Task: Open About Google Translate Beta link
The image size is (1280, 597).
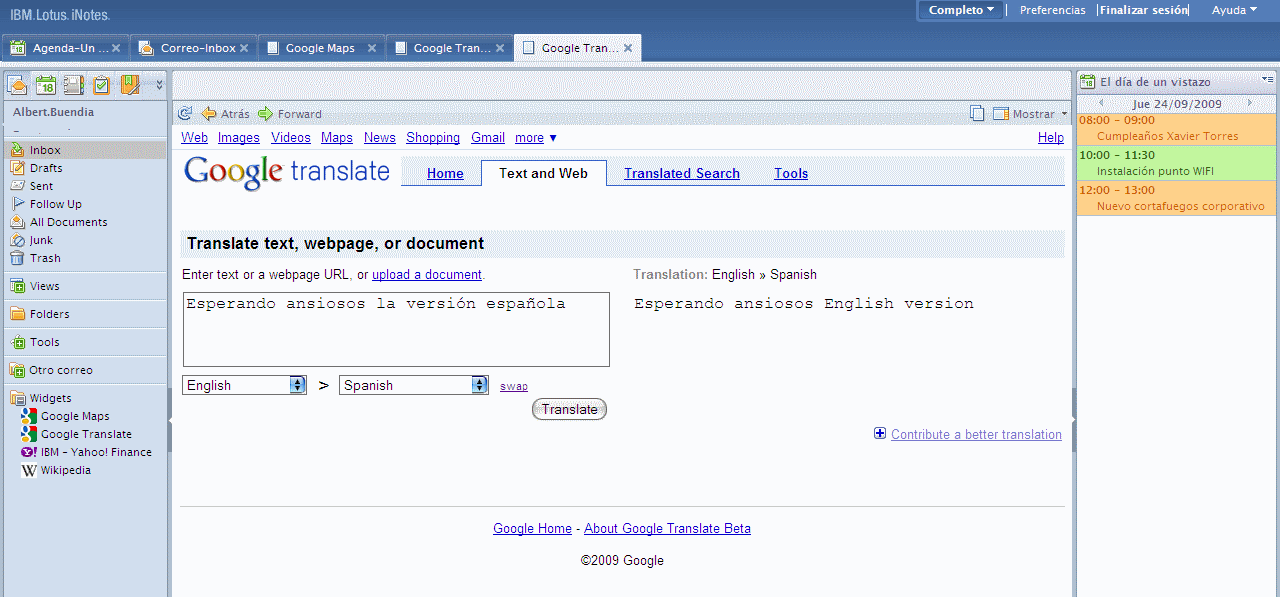Action: pyautogui.click(x=667, y=528)
